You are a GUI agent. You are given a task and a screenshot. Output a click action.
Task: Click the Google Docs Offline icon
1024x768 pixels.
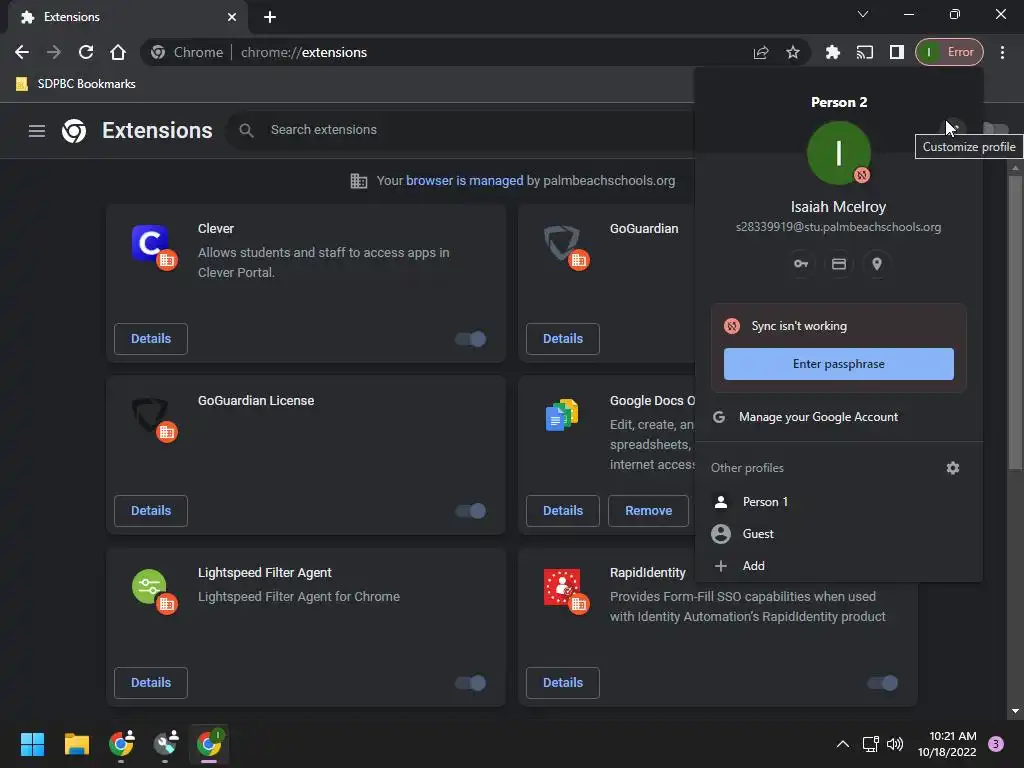(x=562, y=415)
